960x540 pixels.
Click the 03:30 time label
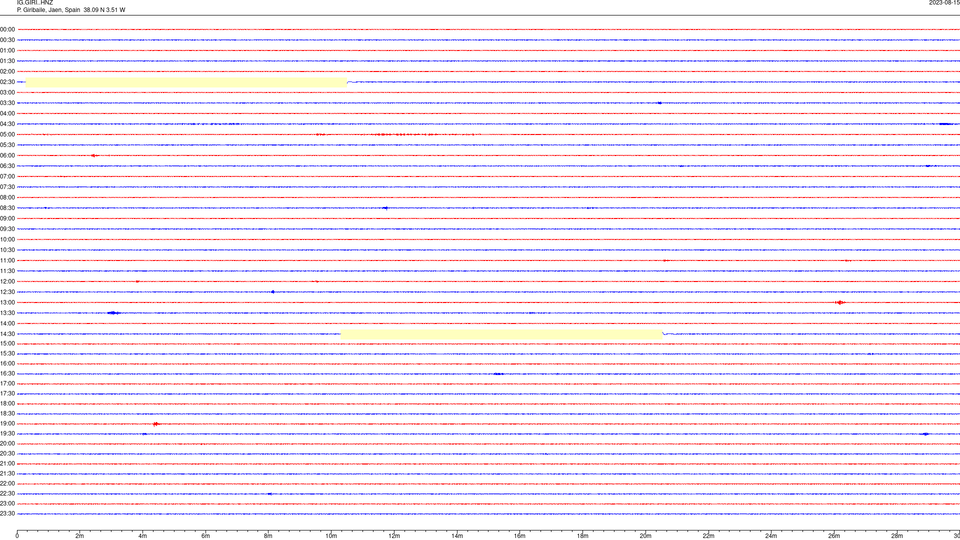point(8,103)
